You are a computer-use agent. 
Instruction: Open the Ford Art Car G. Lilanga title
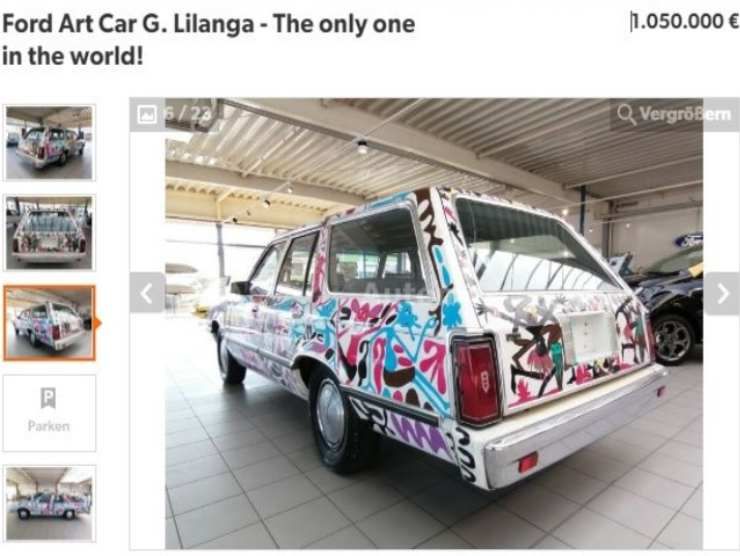[209, 40]
